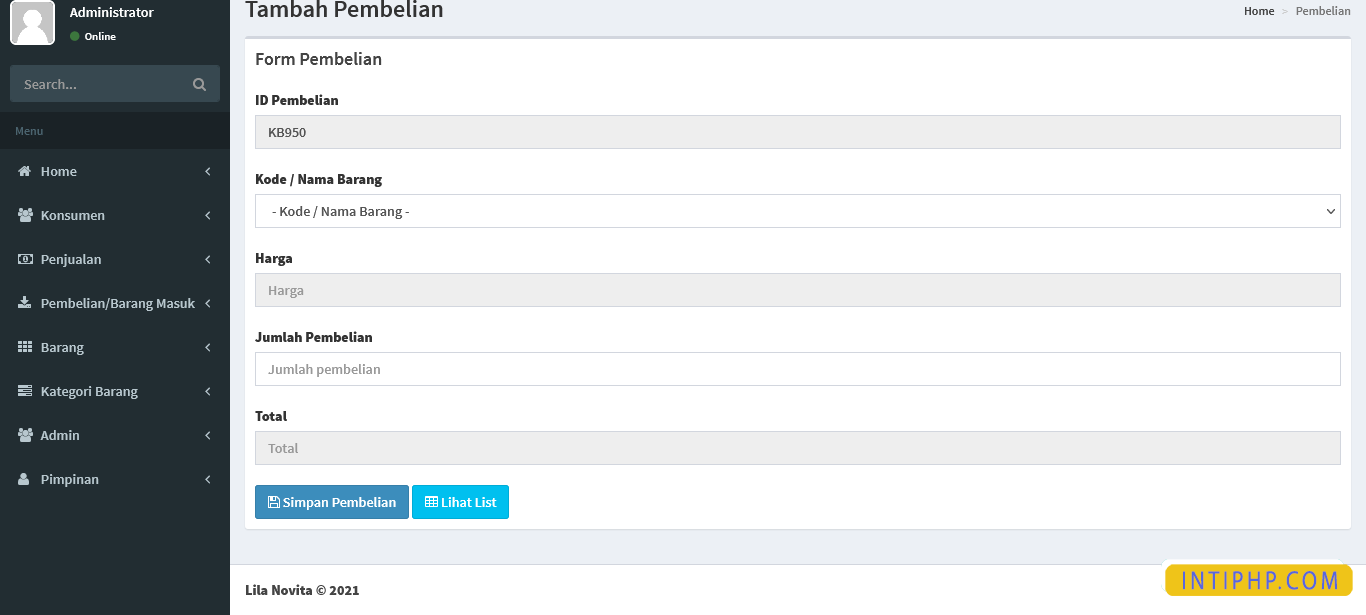Expand the Penjualan menu chevron
This screenshot has height=615, width=1366.
[x=208, y=260]
